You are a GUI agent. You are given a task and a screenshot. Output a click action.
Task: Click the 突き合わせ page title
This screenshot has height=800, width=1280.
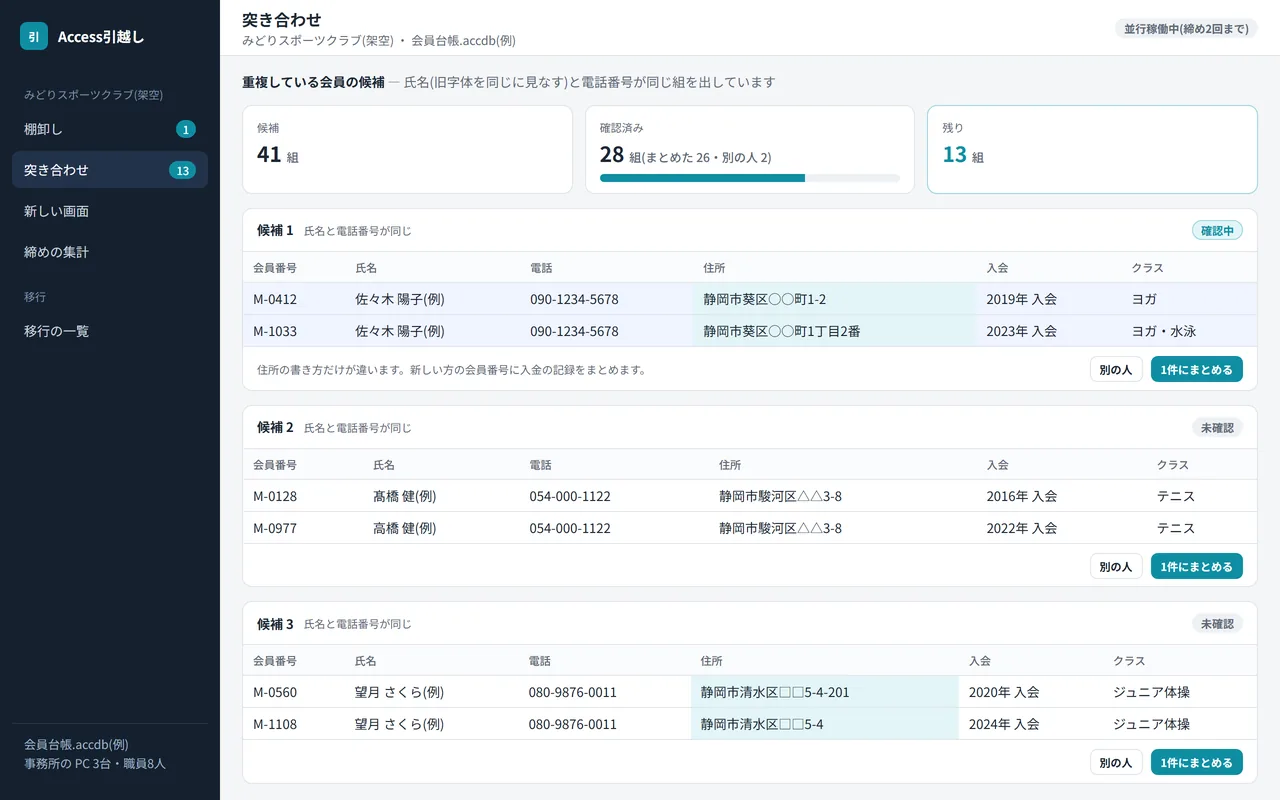(x=282, y=19)
